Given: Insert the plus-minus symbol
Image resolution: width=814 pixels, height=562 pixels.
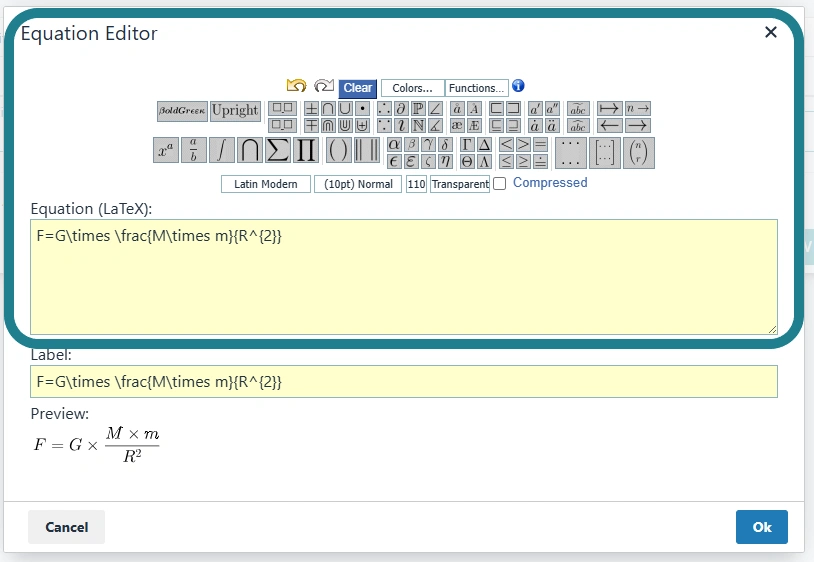Looking at the screenshot, I should pos(311,108).
